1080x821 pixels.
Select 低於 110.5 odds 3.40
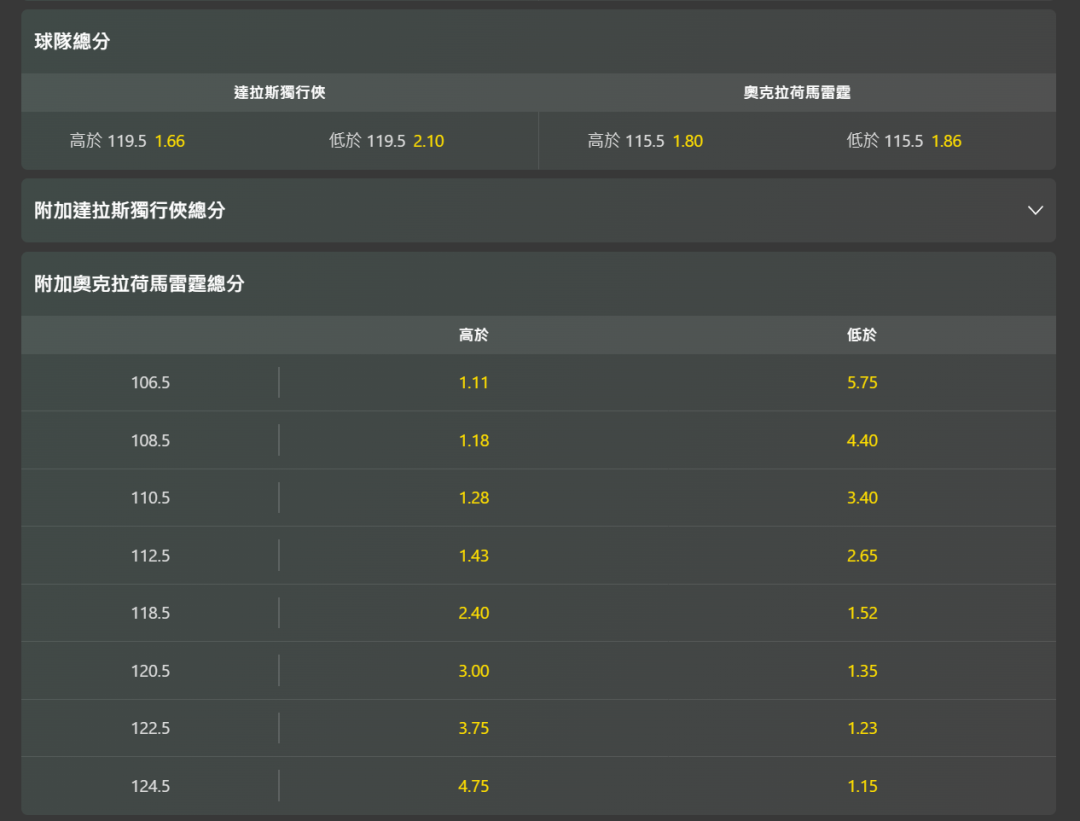coord(862,498)
